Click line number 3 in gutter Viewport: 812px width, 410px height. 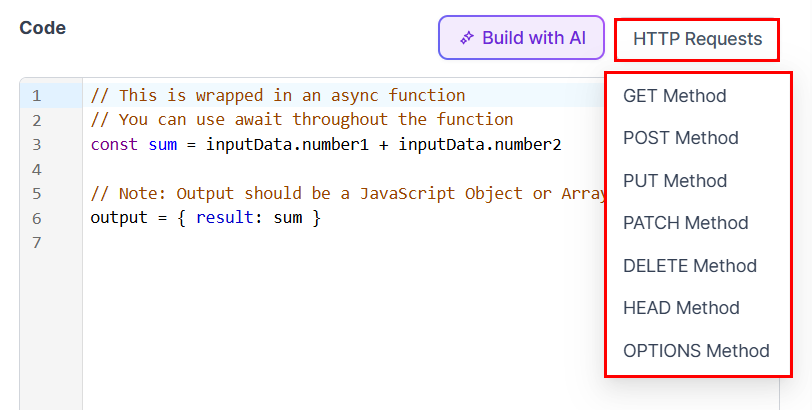click(x=36, y=144)
